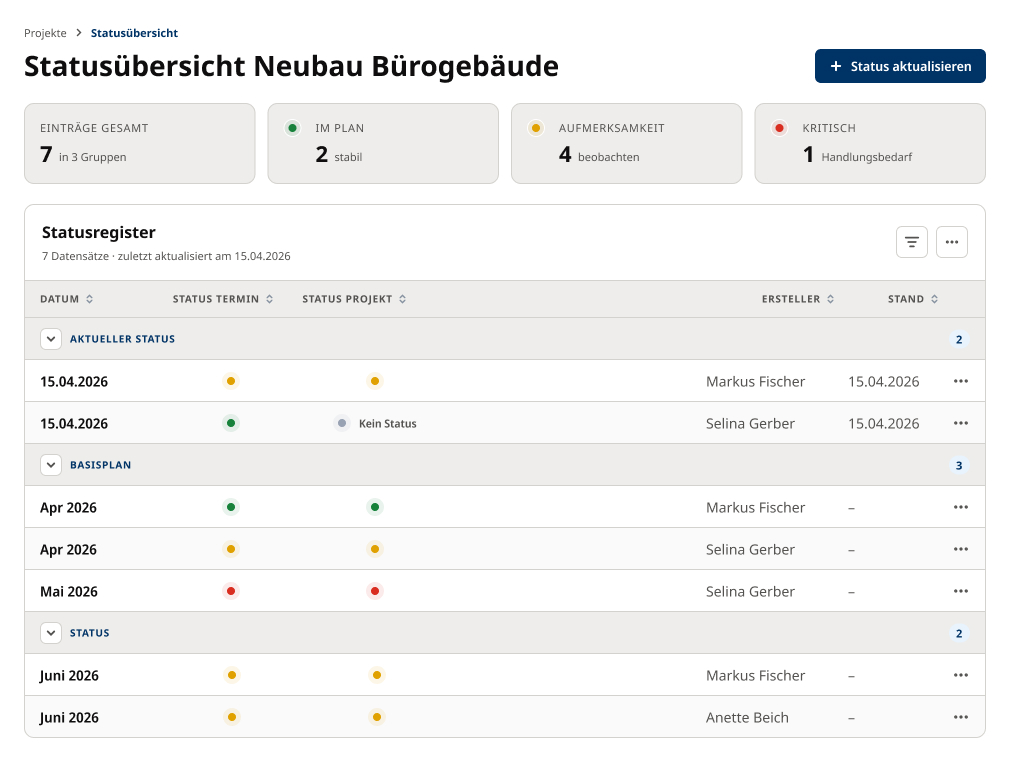Collapse the Aktueller Status group
This screenshot has height=762, width=1010.
[51, 339]
